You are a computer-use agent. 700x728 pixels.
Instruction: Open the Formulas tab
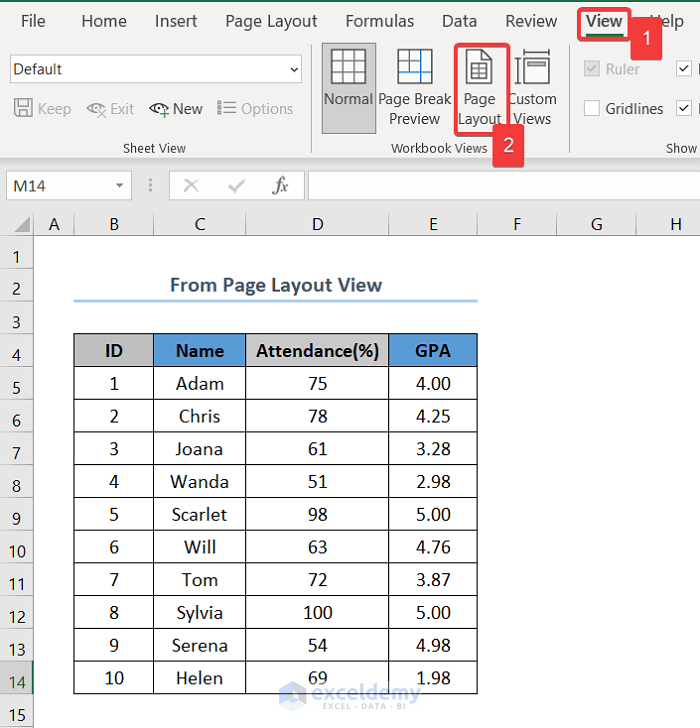[x=380, y=21]
